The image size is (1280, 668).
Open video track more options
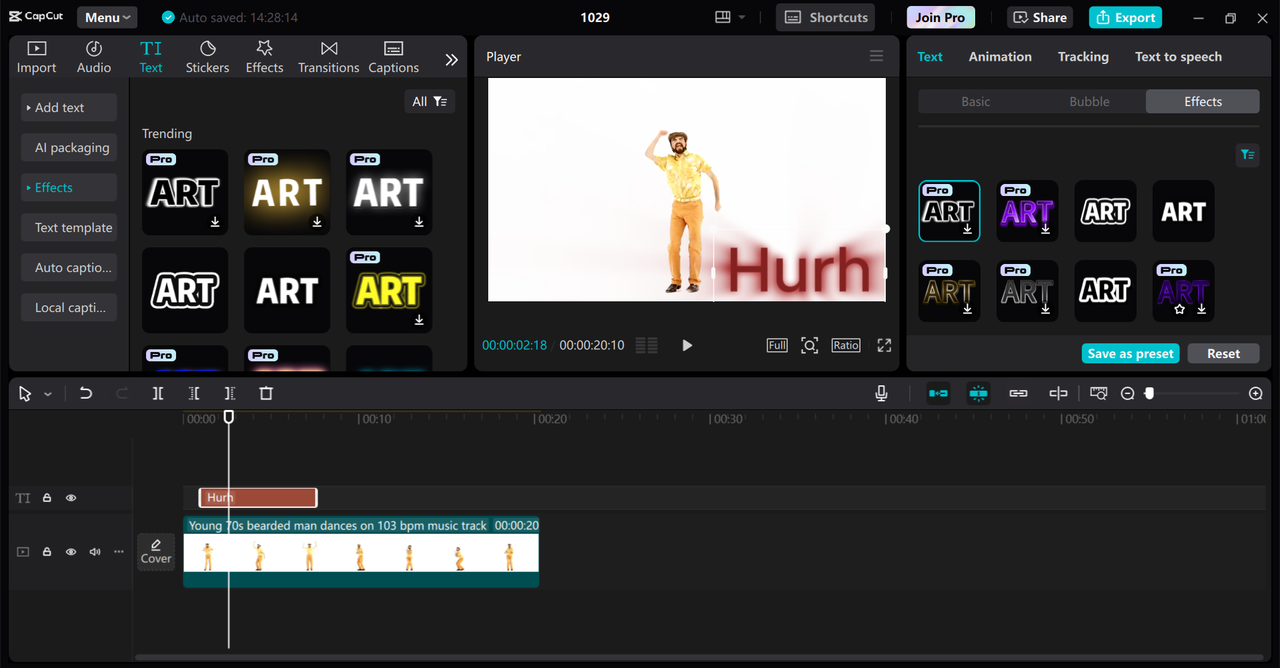coord(119,552)
